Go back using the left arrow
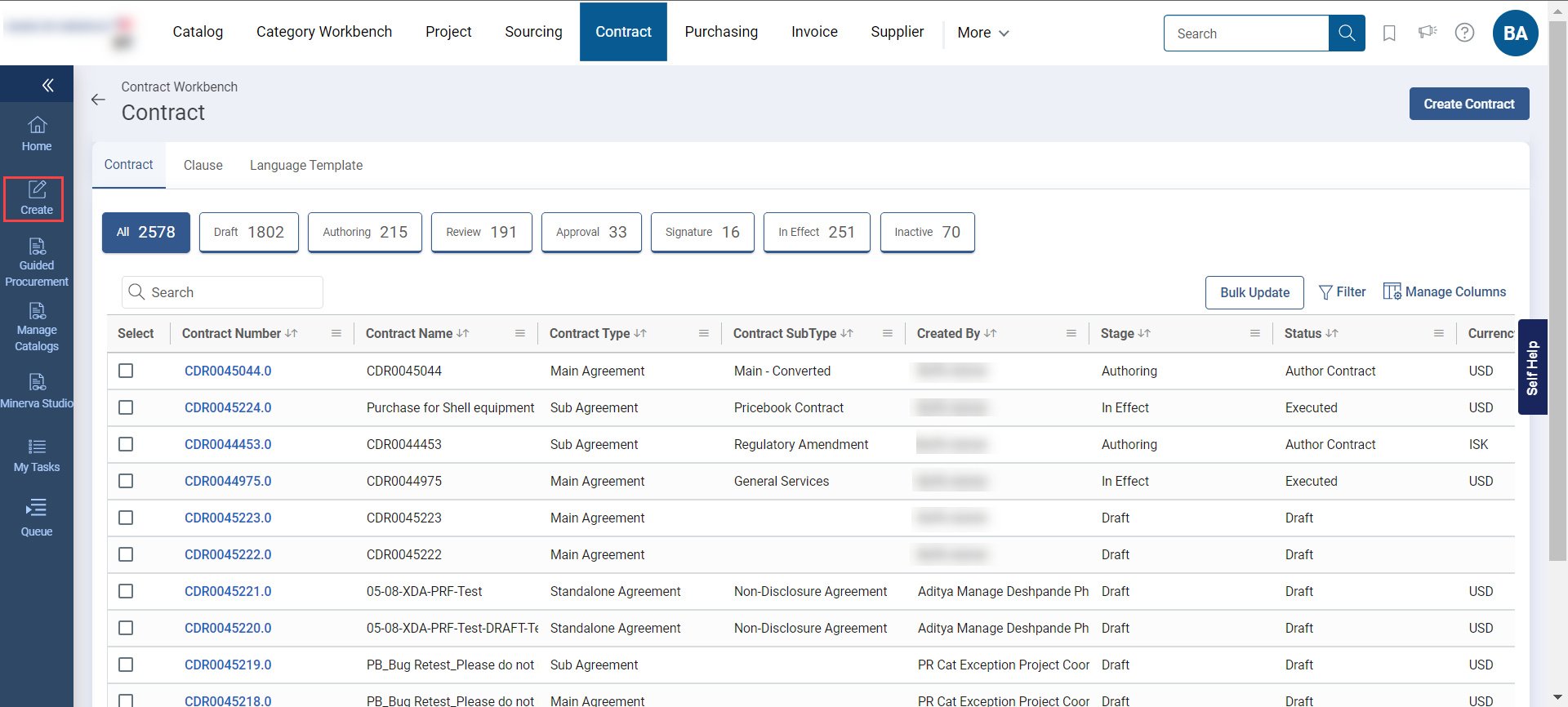 (x=99, y=100)
